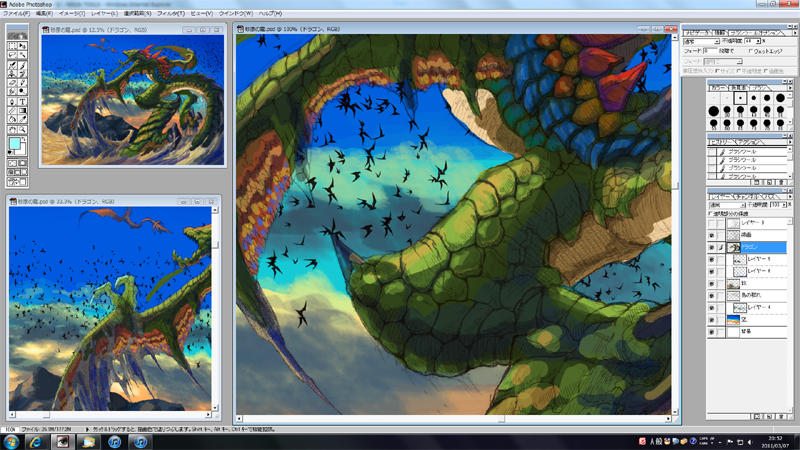Hide the 鳥の群れ layer via its eye
The width and height of the screenshot is (800, 450).
pyautogui.click(x=712, y=295)
